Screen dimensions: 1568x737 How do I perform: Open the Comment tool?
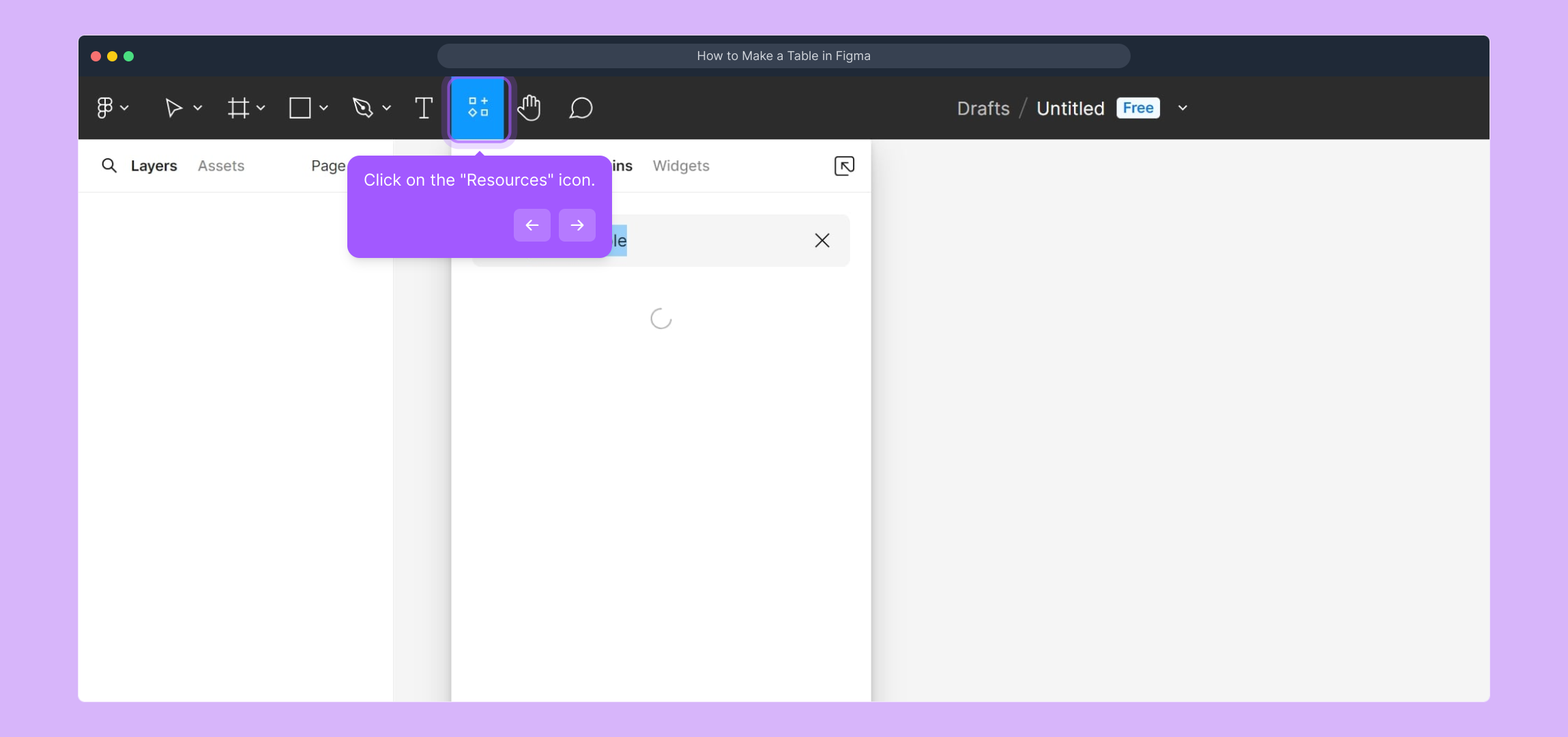click(x=581, y=108)
